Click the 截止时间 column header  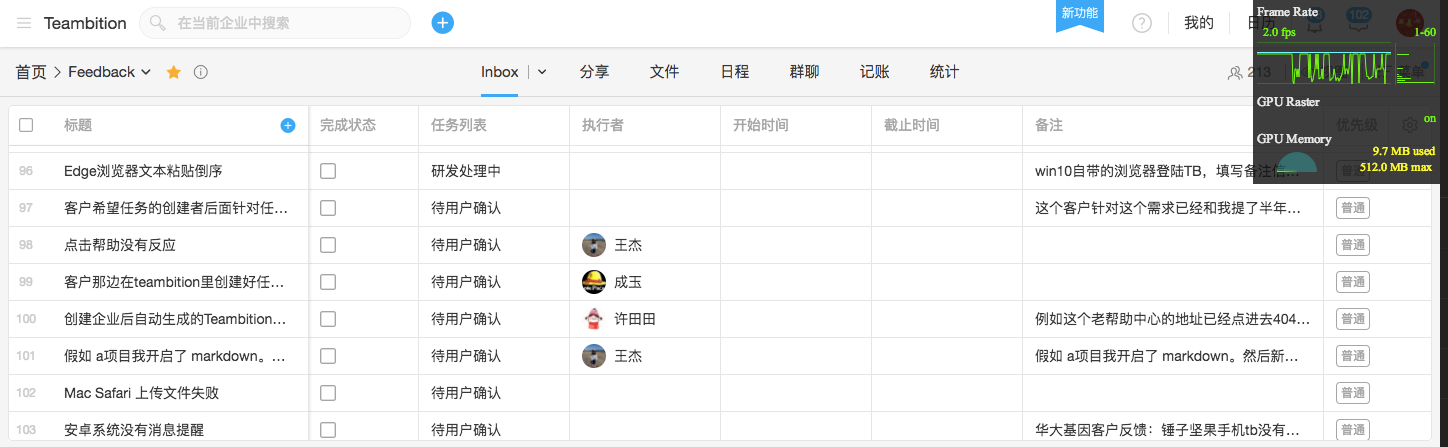click(x=912, y=125)
